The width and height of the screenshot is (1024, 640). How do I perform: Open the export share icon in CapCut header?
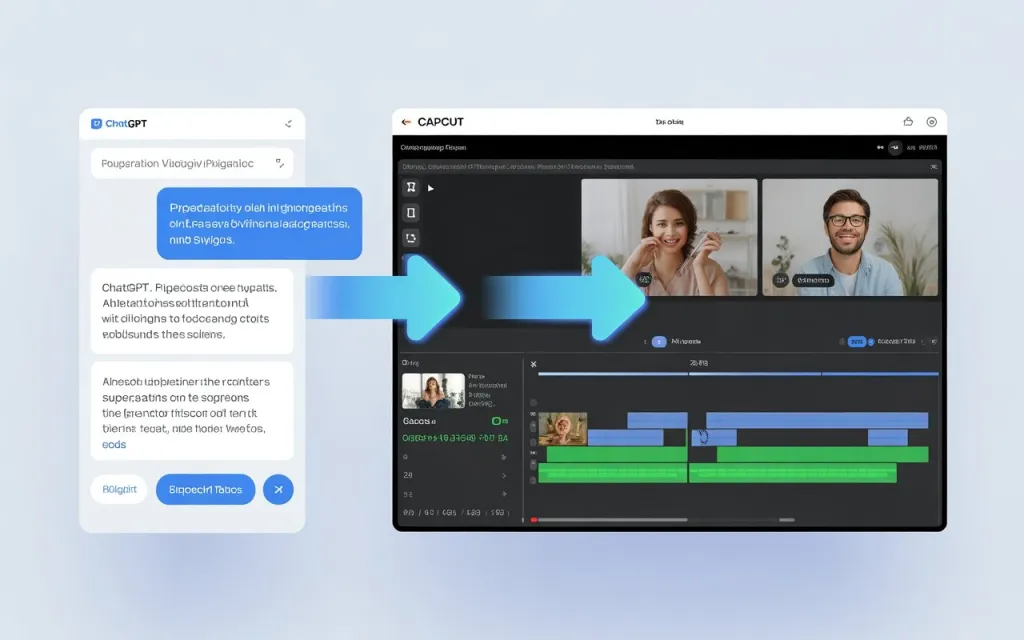pyautogui.click(x=908, y=121)
